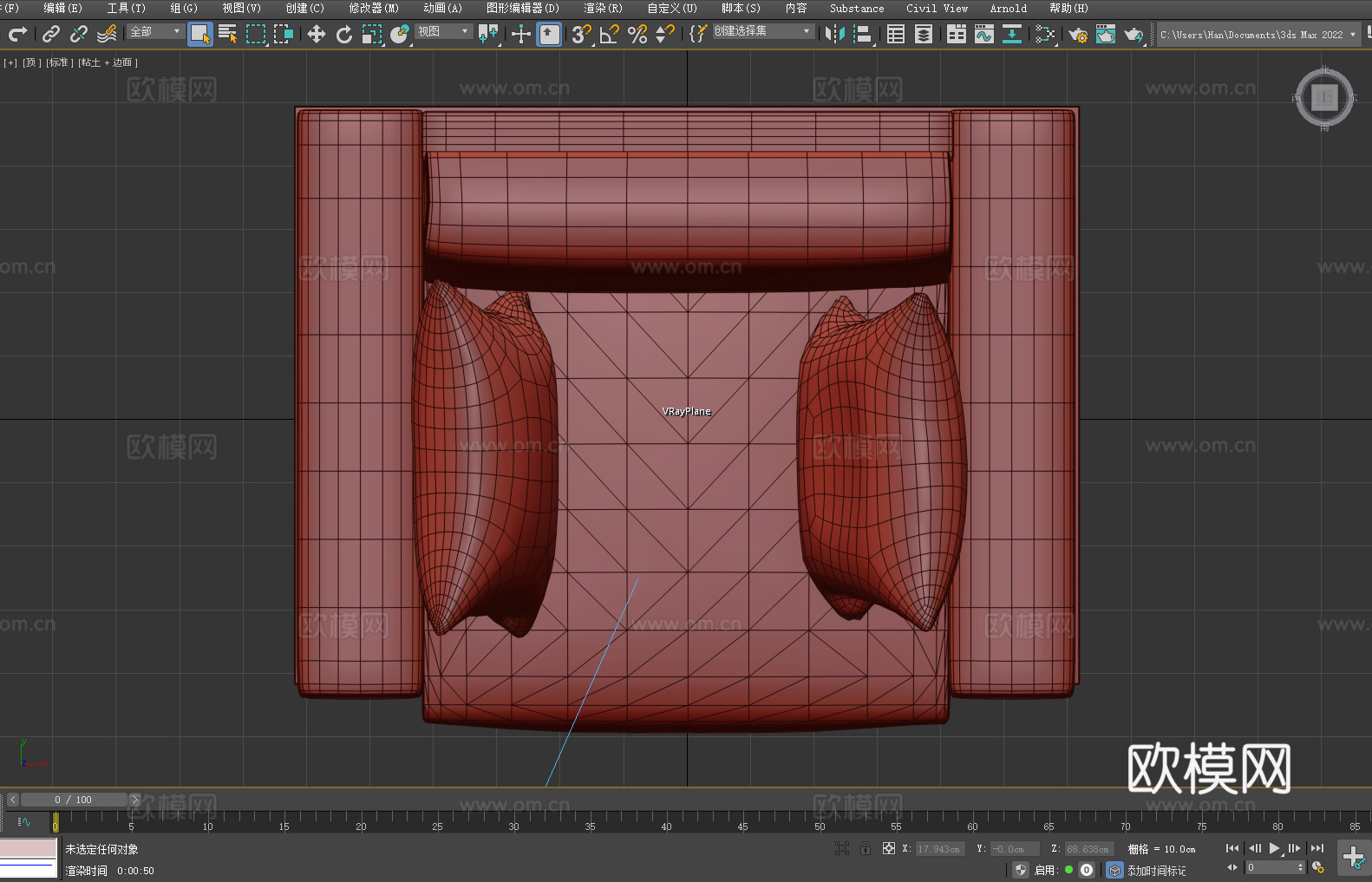
Task: Activate the Select Object tool
Action: tap(200, 34)
